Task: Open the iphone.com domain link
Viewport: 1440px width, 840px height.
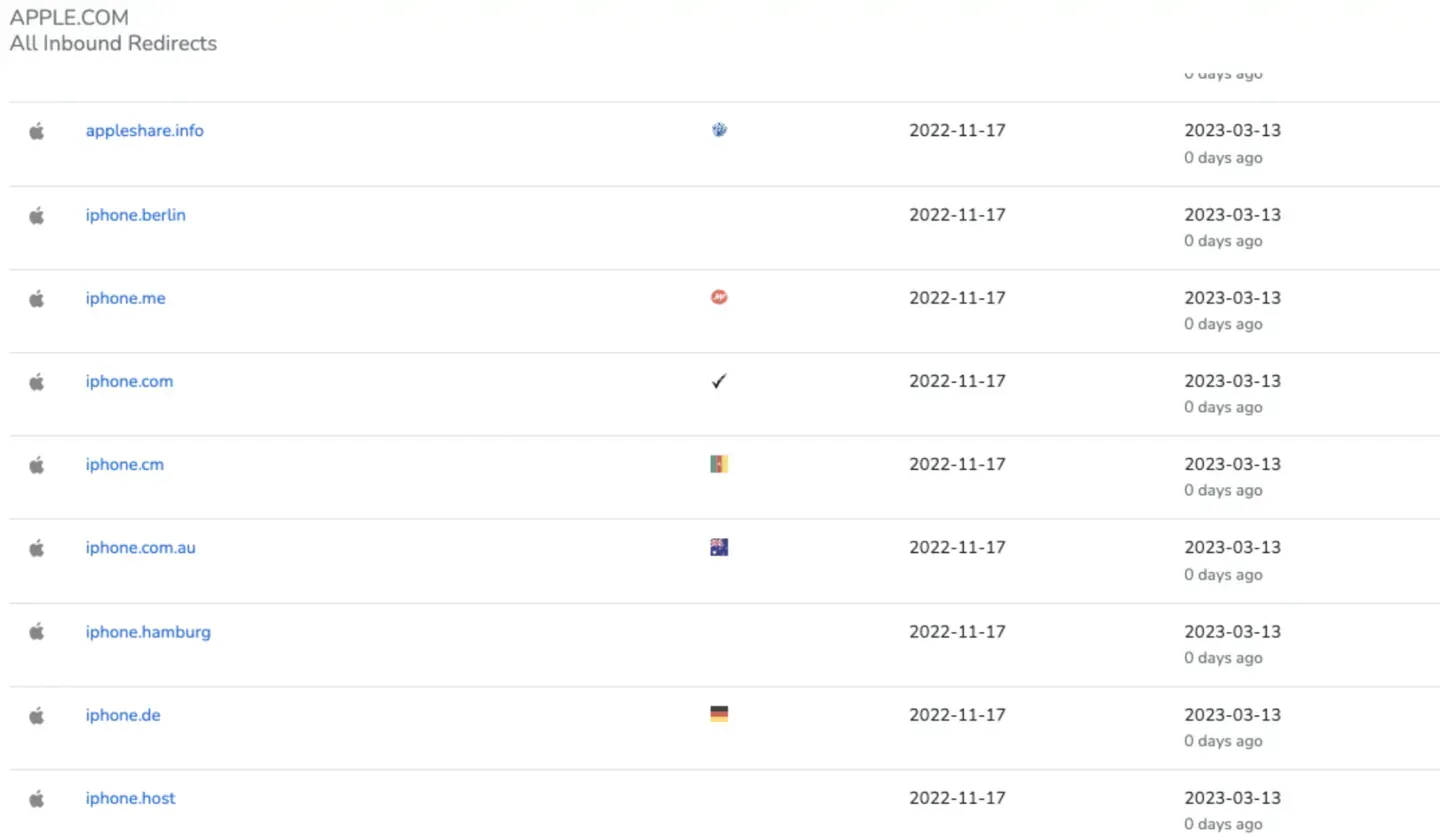Action: tap(129, 381)
